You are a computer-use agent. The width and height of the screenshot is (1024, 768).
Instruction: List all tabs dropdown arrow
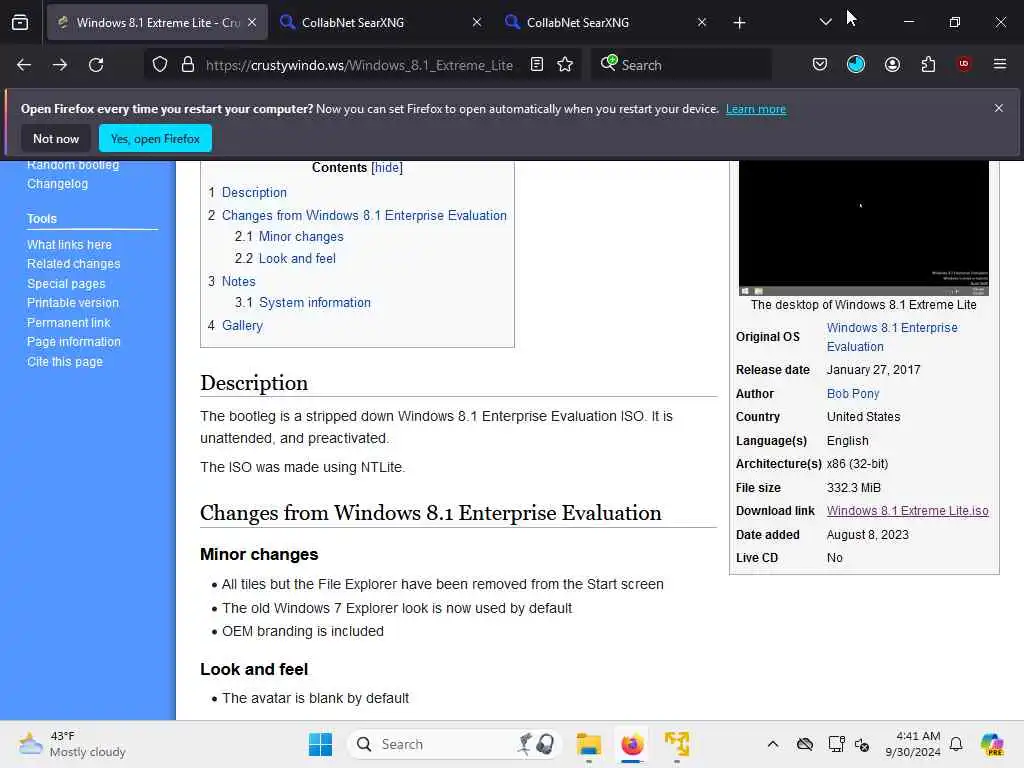point(825,22)
